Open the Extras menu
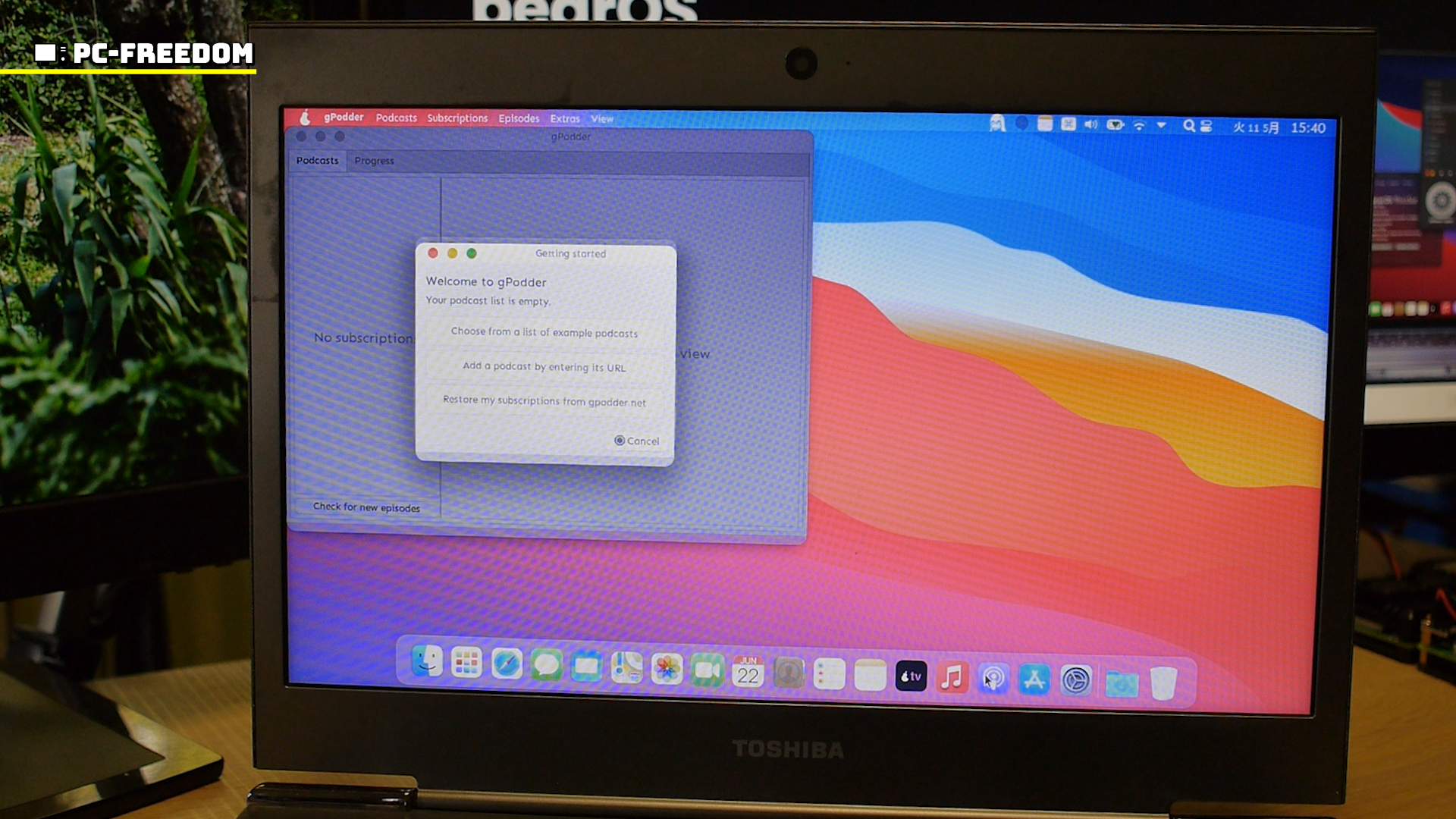Image resolution: width=1456 pixels, height=819 pixels. [x=565, y=119]
